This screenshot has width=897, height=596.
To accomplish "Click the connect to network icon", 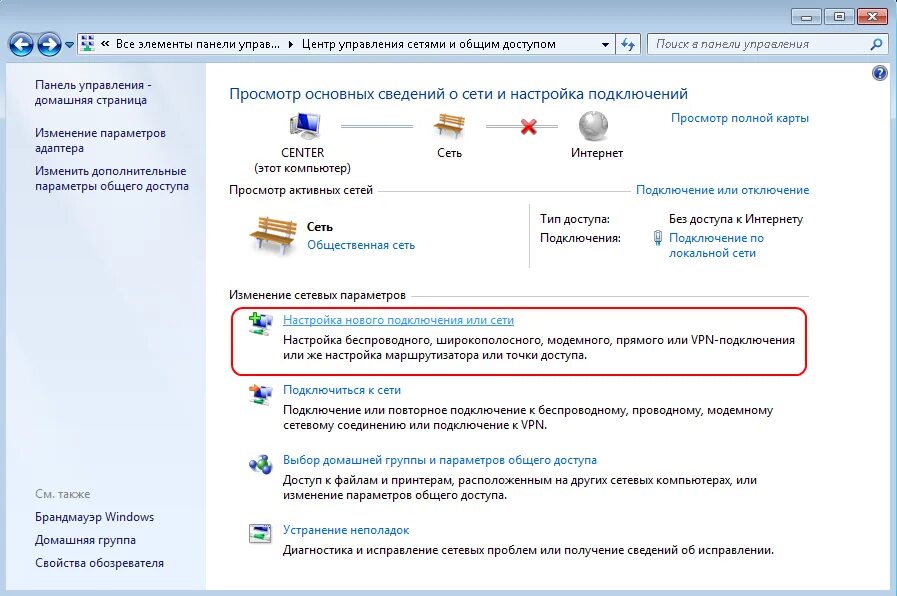I will pyautogui.click(x=260, y=394).
